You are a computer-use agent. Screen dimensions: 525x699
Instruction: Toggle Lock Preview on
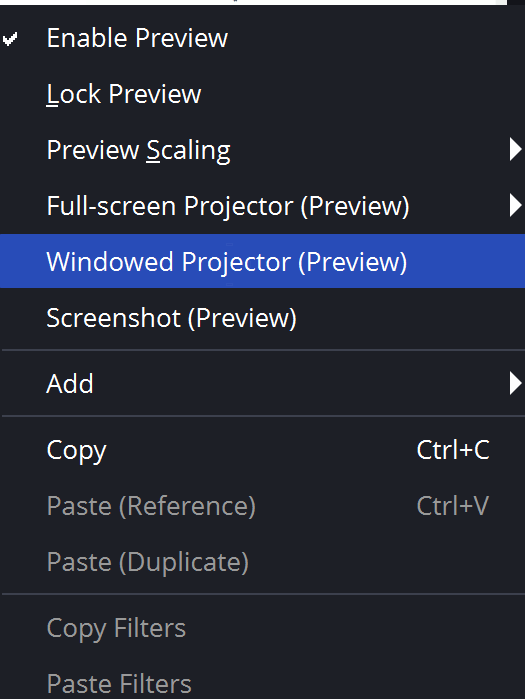click(x=262, y=94)
